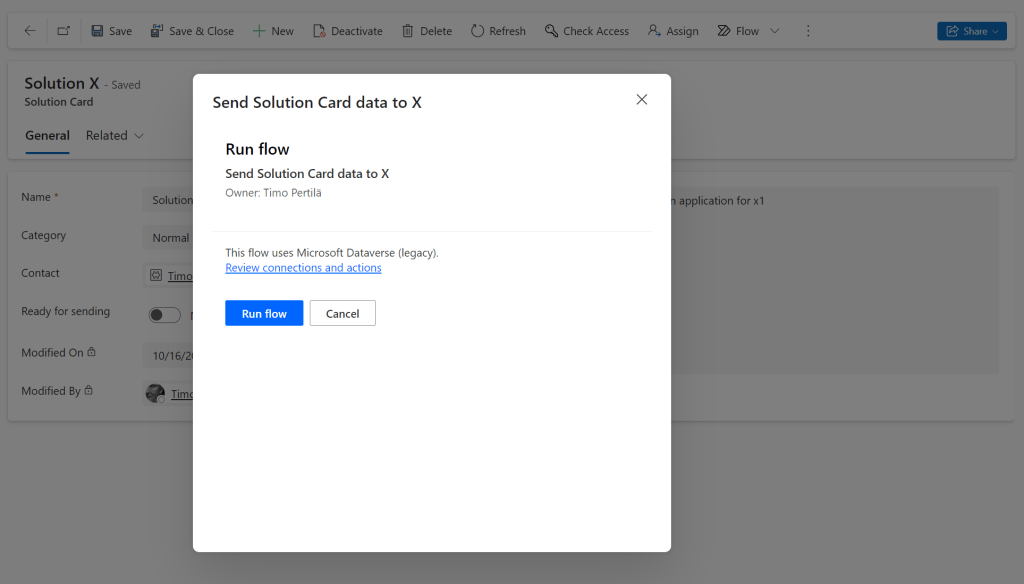Viewport: 1024px width, 584px height.
Task: Open the more commands overflow menu
Action: [808, 31]
